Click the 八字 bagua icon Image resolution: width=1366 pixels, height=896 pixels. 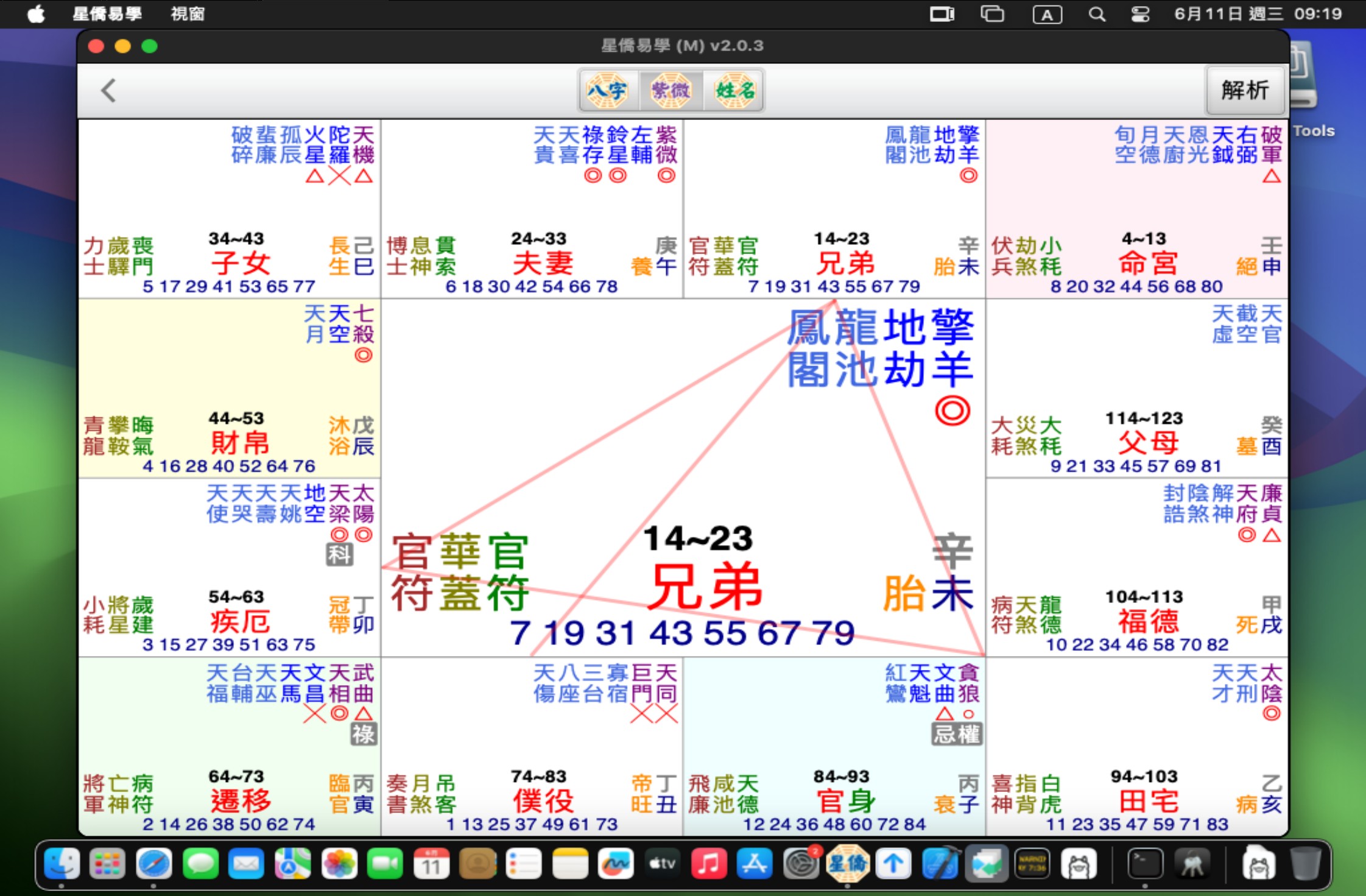click(608, 91)
